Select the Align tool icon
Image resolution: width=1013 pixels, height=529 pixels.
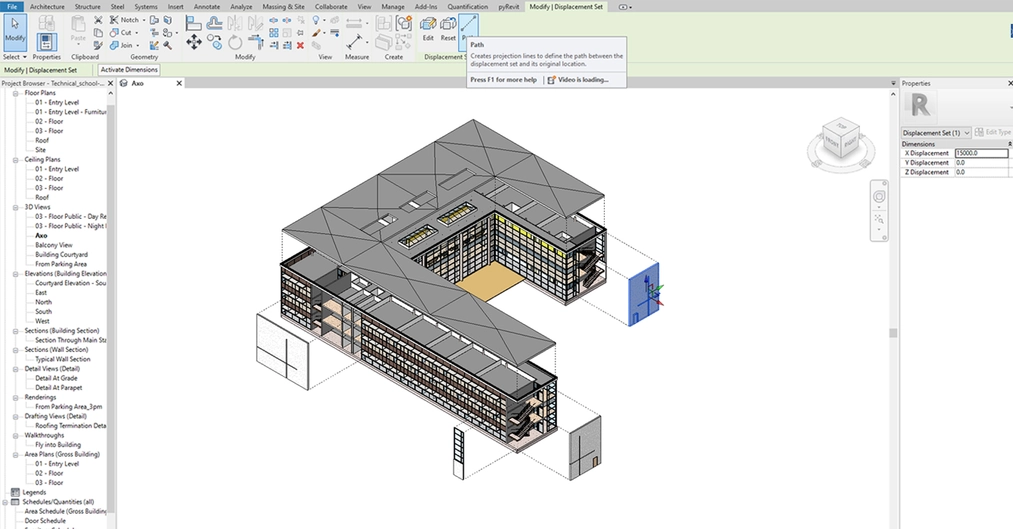click(x=194, y=23)
